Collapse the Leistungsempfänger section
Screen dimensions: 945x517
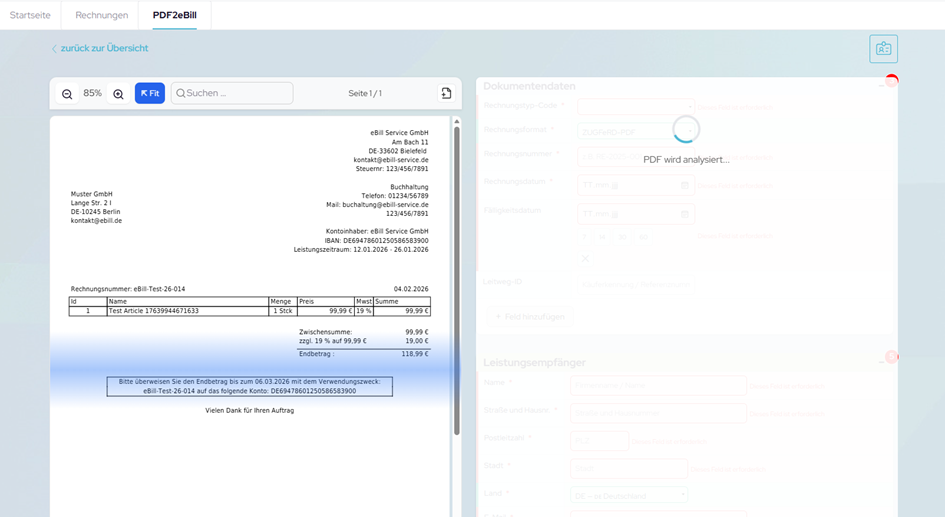pos(880,362)
